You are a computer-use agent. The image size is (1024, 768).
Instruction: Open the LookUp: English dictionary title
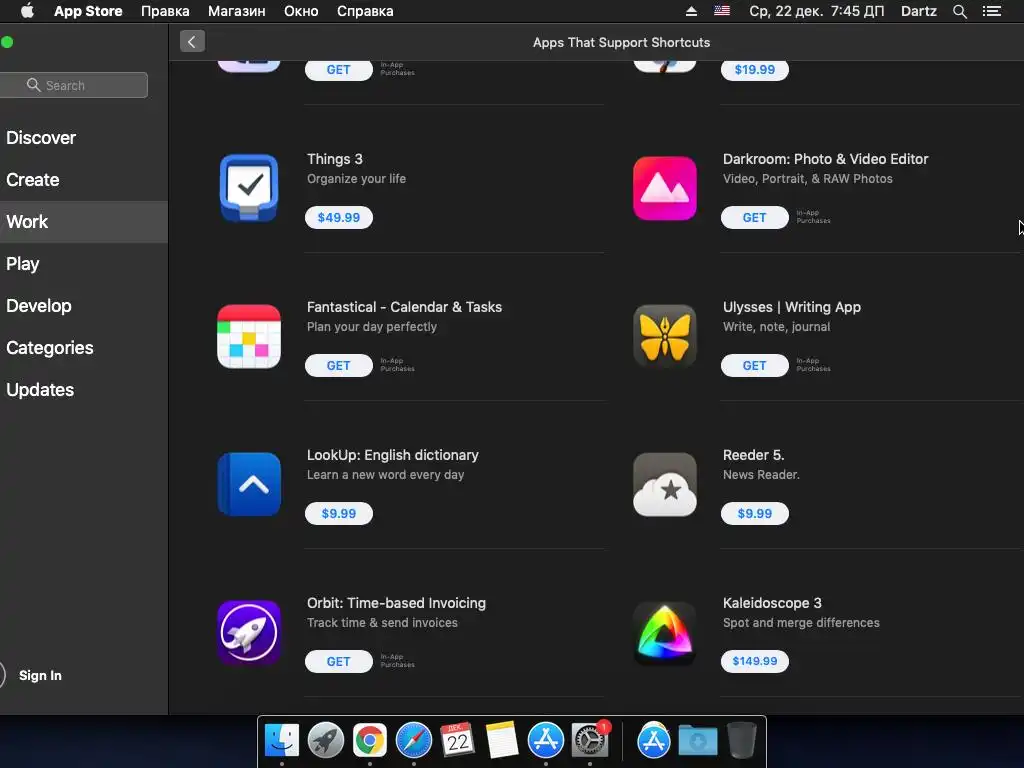pyautogui.click(x=392, y=455)
